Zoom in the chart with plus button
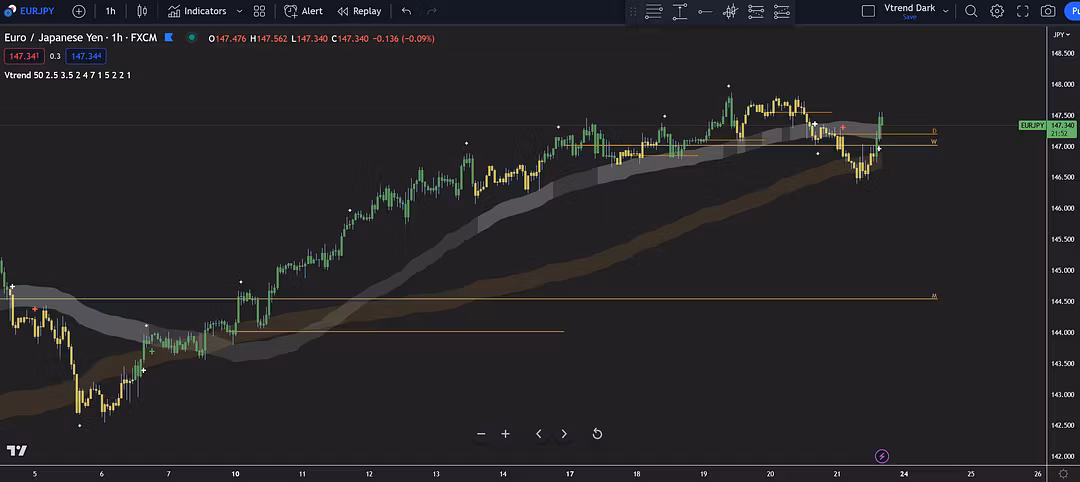The height and width of the screenshot is (482, 1080). (x=506, y=434)
